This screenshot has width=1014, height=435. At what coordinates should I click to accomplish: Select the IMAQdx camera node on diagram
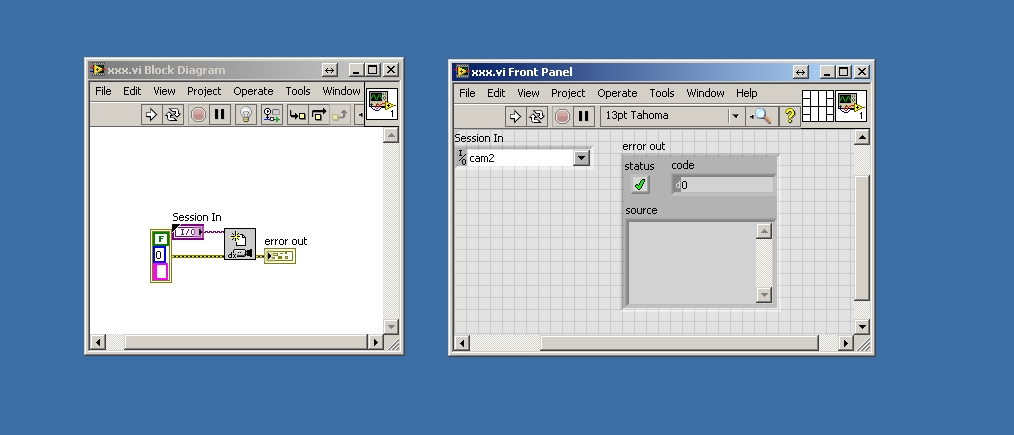(x=240, y=245)
